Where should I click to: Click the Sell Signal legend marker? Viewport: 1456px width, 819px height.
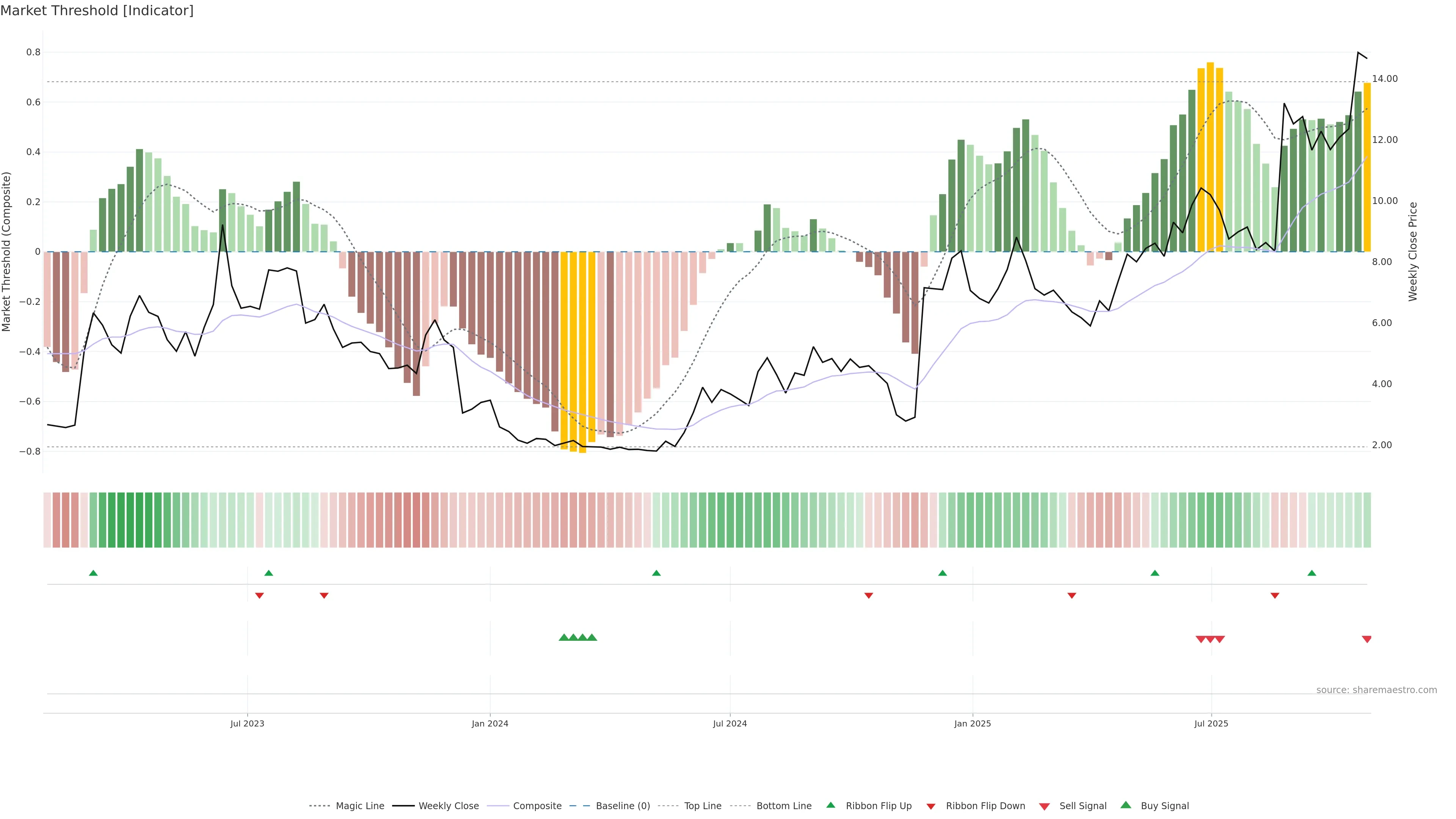(x=1045, y=806)
